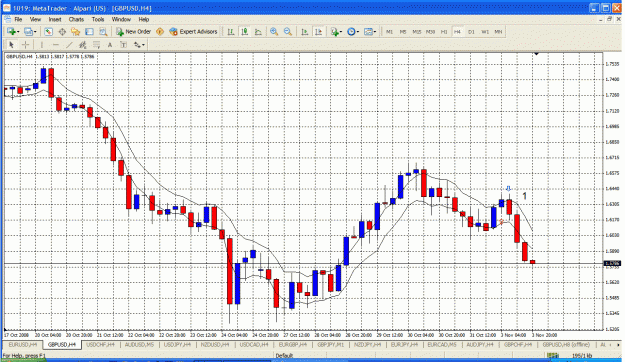Switch to the EURUSD,H4 chart tab
625x362 pixels.
[x=23, y=344]
